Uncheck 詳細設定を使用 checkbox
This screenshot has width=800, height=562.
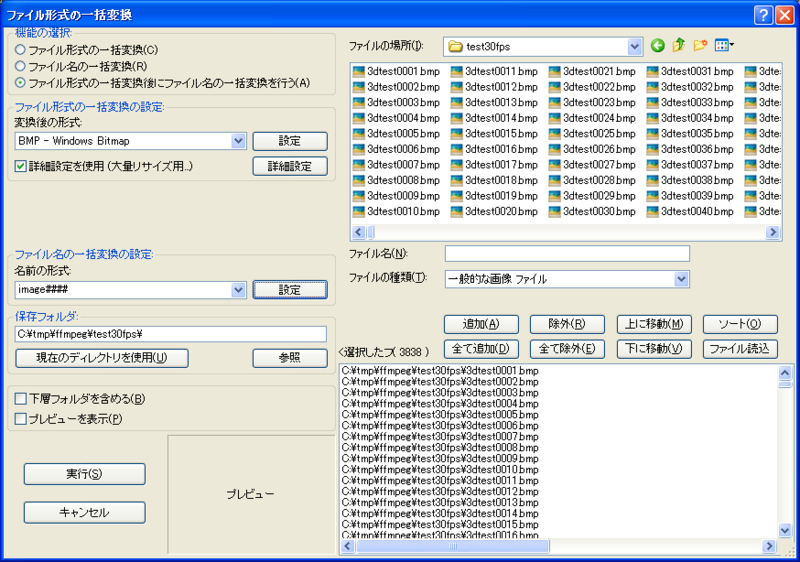(x=20, y=166)
